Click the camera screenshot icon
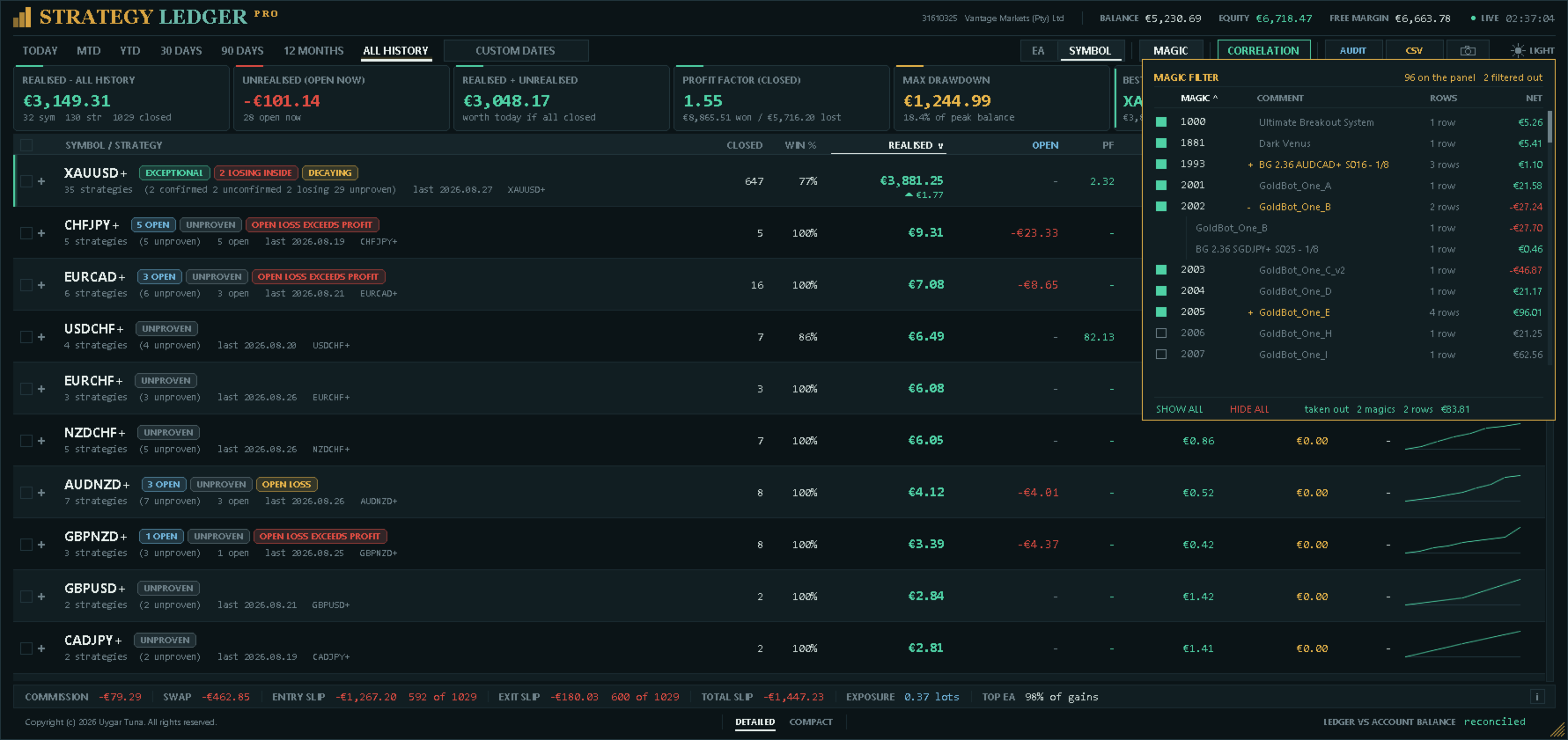This screenshot has height=740, width=1568. point(1468,51)
